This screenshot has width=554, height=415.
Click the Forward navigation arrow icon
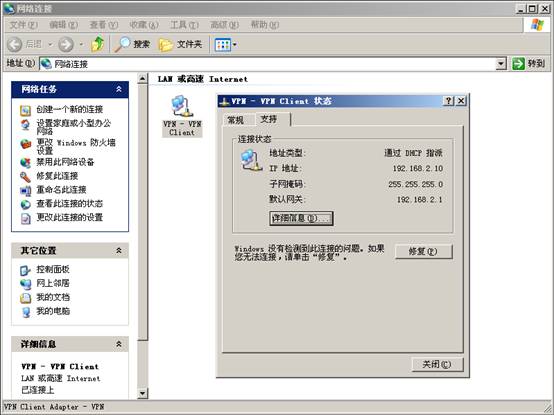click(66, 45)
